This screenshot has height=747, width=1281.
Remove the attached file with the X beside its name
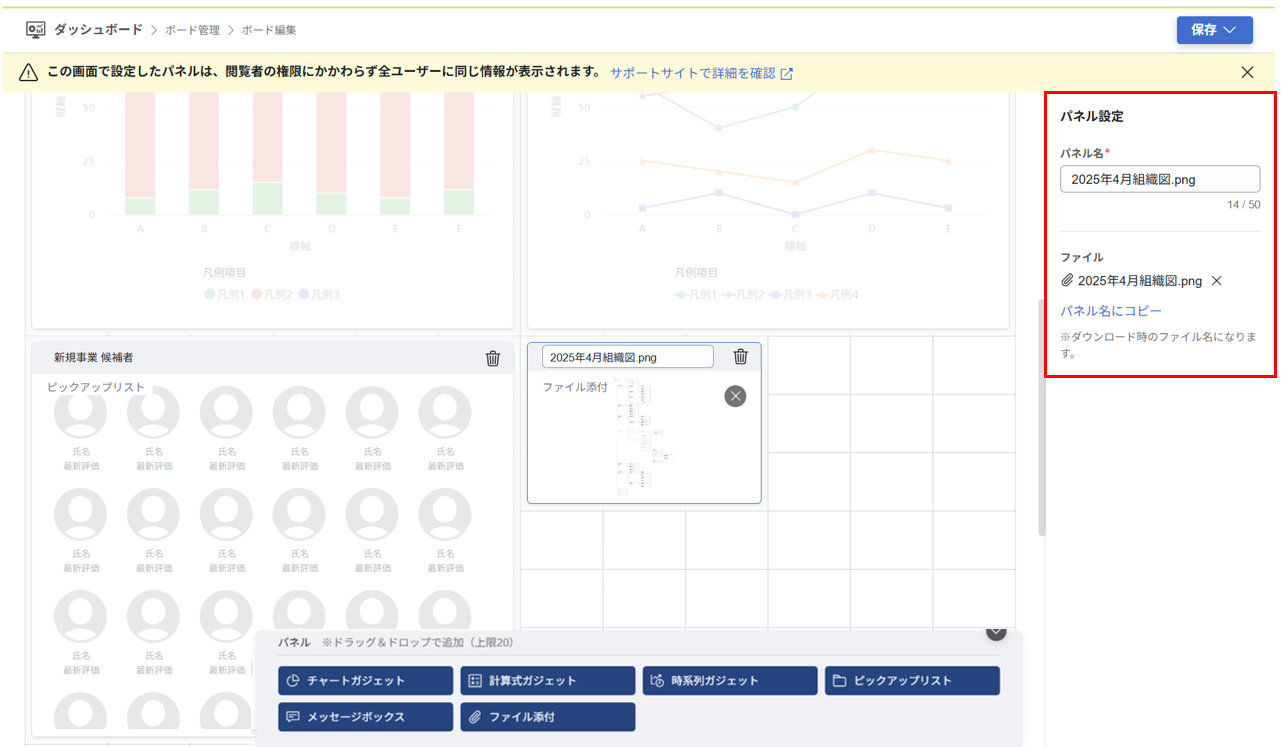1216,281
